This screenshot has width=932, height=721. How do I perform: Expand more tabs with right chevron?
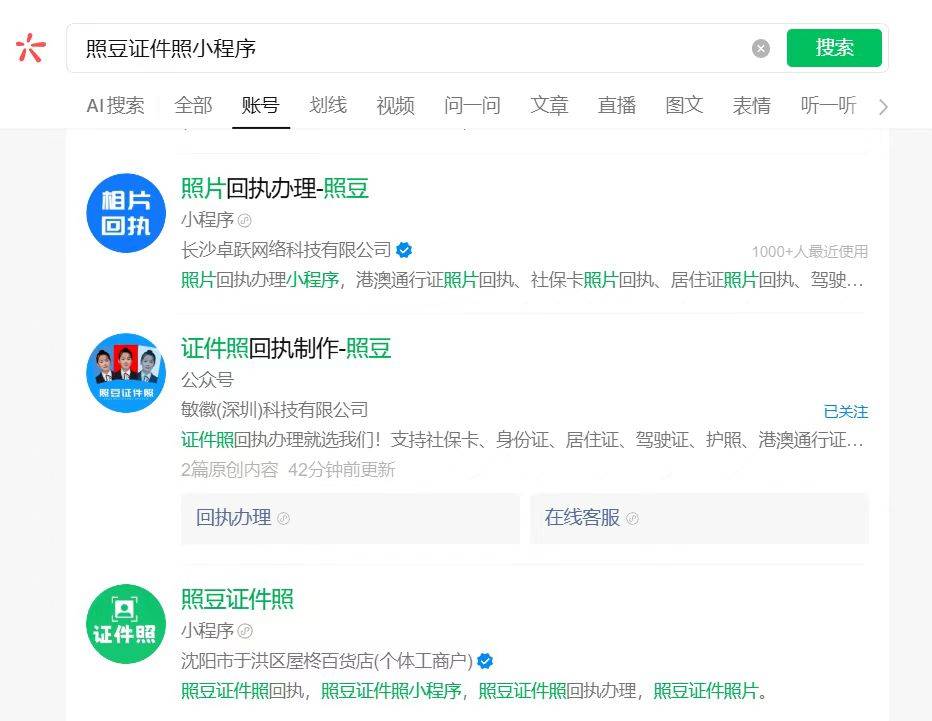pyautogui.click(x=882, y=106)
